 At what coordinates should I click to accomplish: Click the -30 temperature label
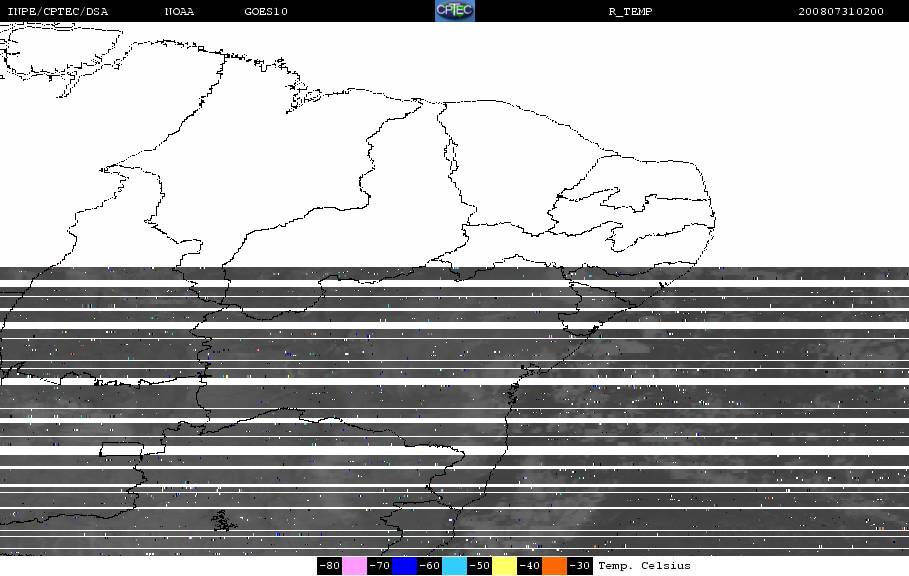(x=579, y=566)
